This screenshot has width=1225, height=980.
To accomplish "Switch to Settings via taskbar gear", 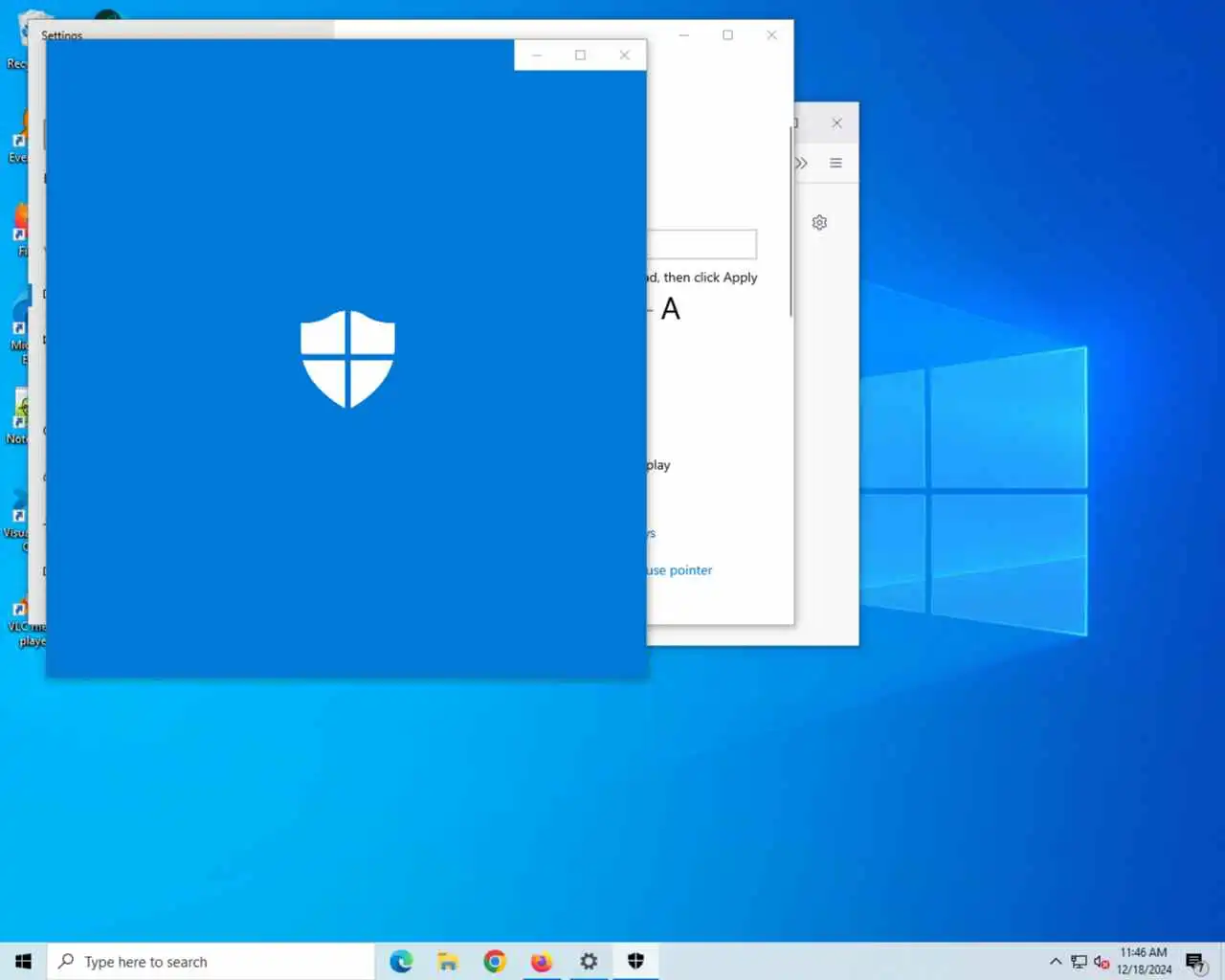I will 589,961.
